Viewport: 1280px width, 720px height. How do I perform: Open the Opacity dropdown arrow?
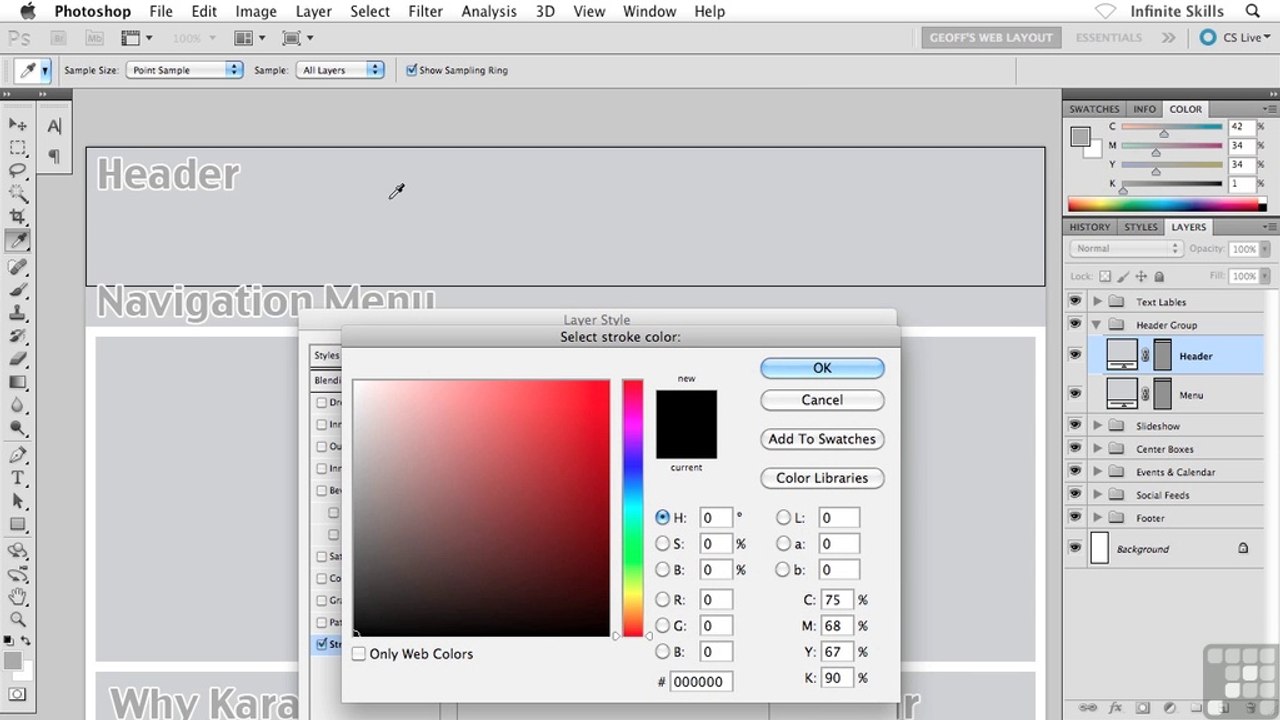[1264, 249]
